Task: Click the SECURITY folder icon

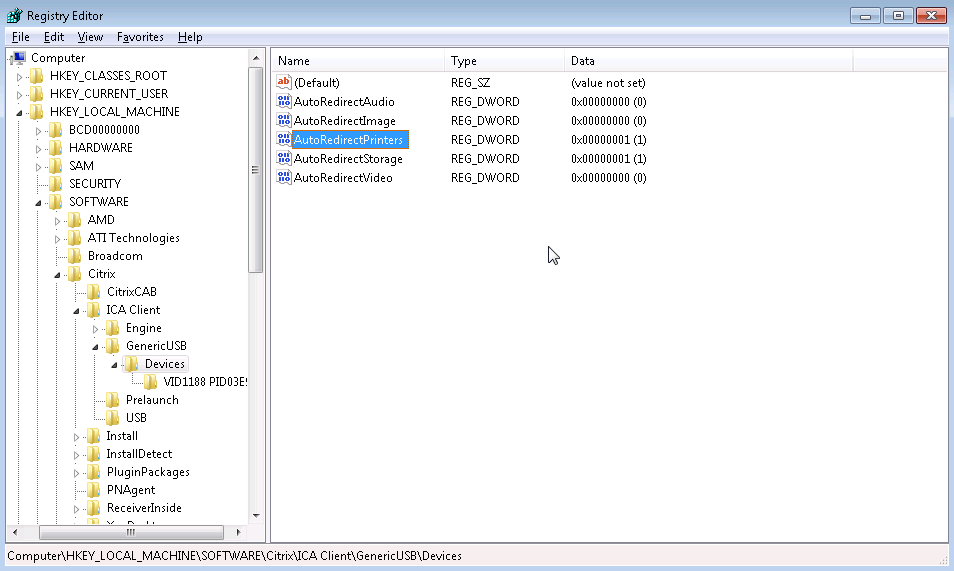Action: (56, 184)
